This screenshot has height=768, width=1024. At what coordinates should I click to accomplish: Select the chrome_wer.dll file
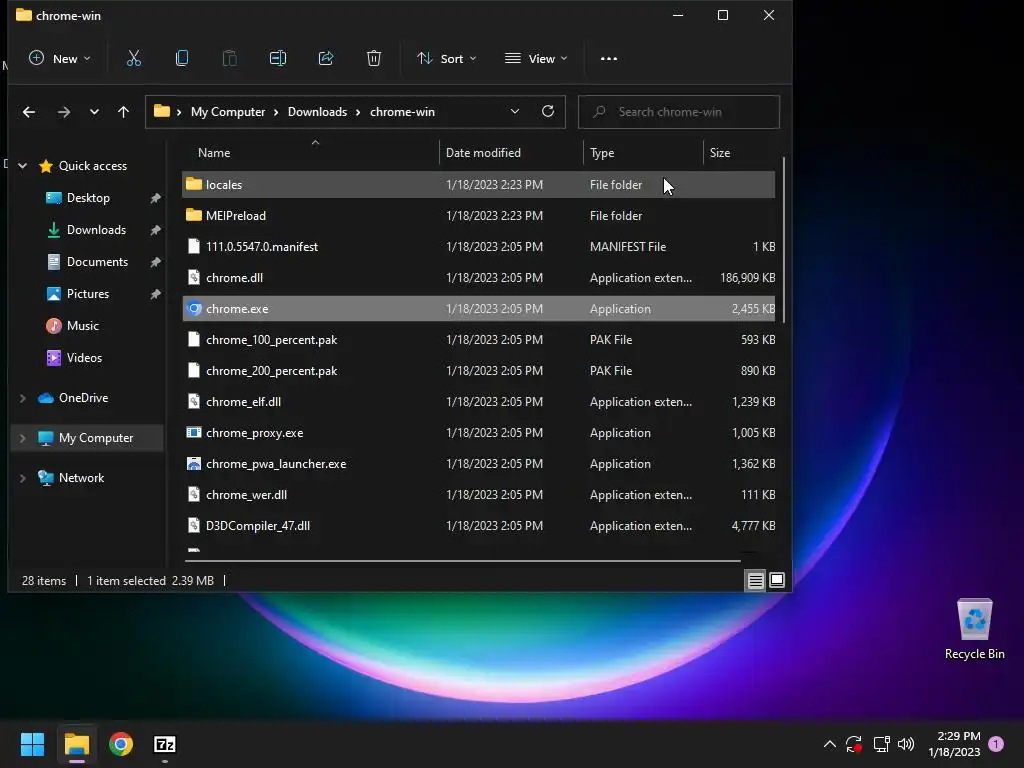(x=479, y=495)
